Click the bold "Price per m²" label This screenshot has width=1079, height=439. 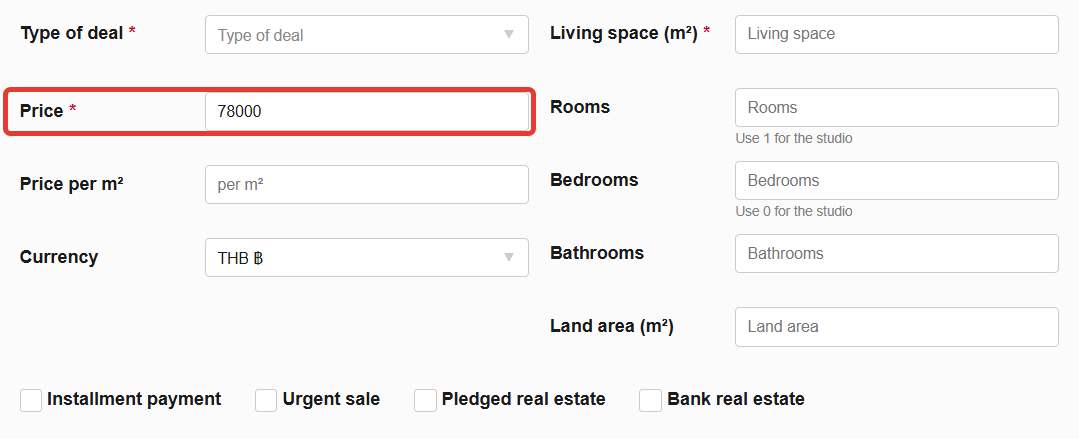coord(72,184)
